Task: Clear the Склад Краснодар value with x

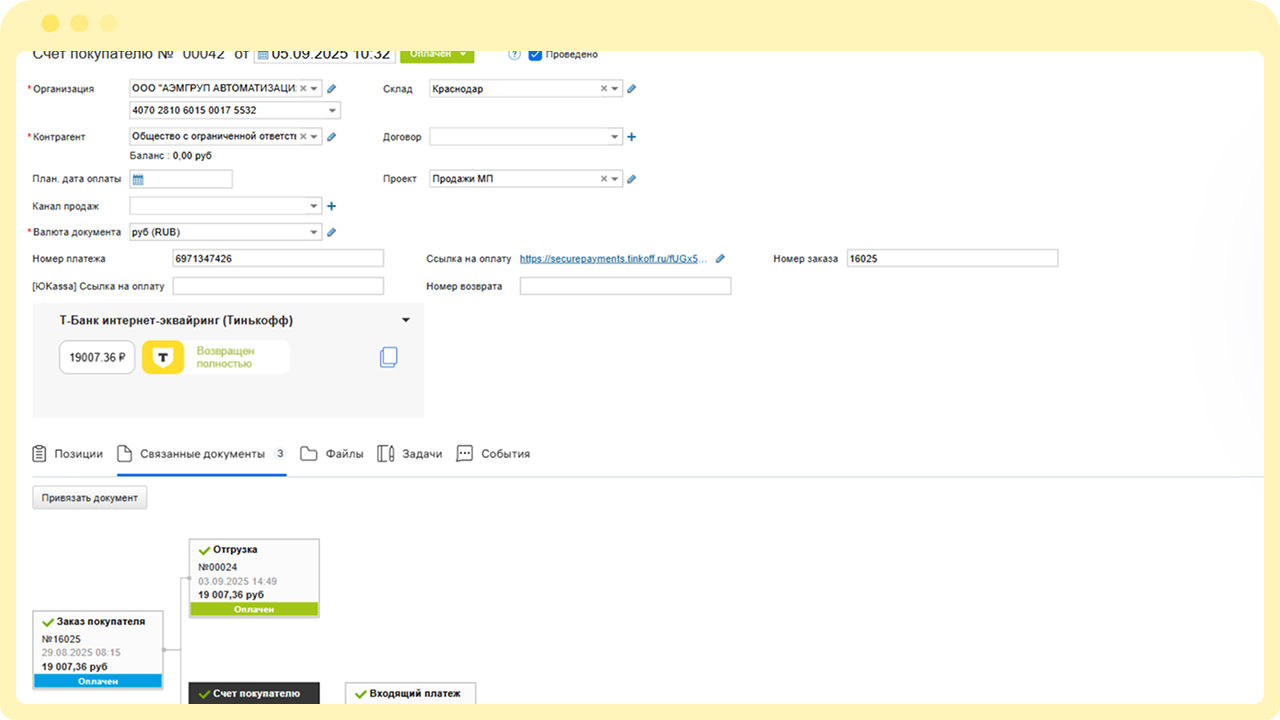Action: (x=604, y=88)
